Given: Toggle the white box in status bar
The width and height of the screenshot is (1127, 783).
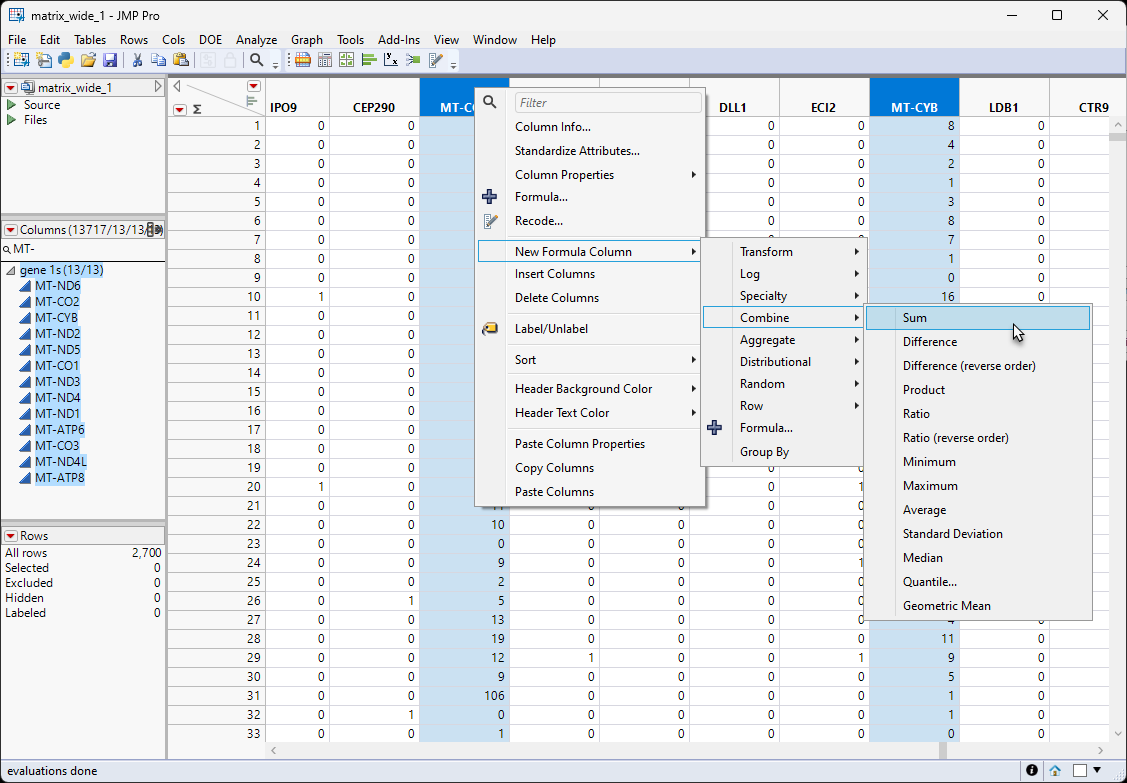Looking at the screenshot, I should pyautogui.click(x=1080, y=770).
